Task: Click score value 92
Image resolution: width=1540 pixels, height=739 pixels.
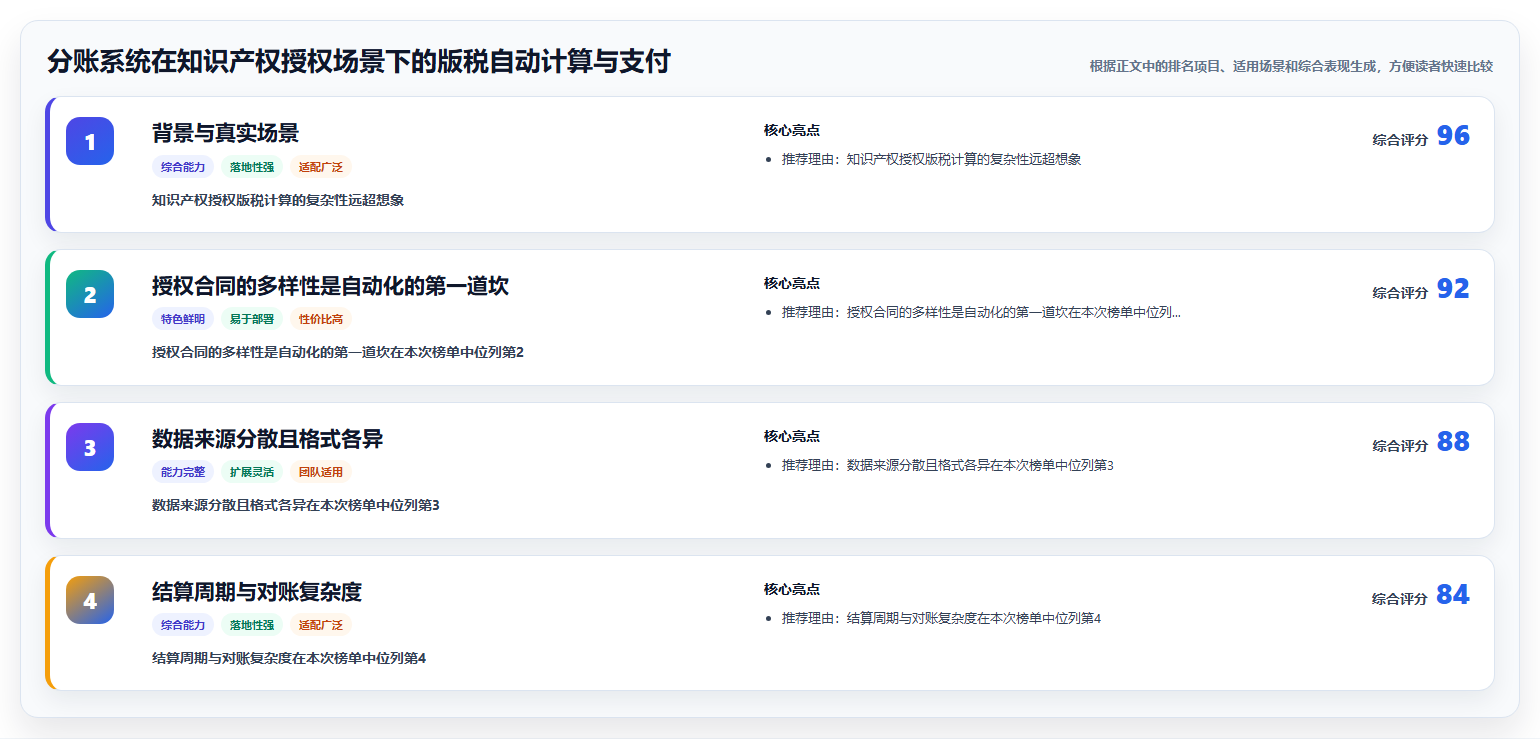Action: point(1453,289)
